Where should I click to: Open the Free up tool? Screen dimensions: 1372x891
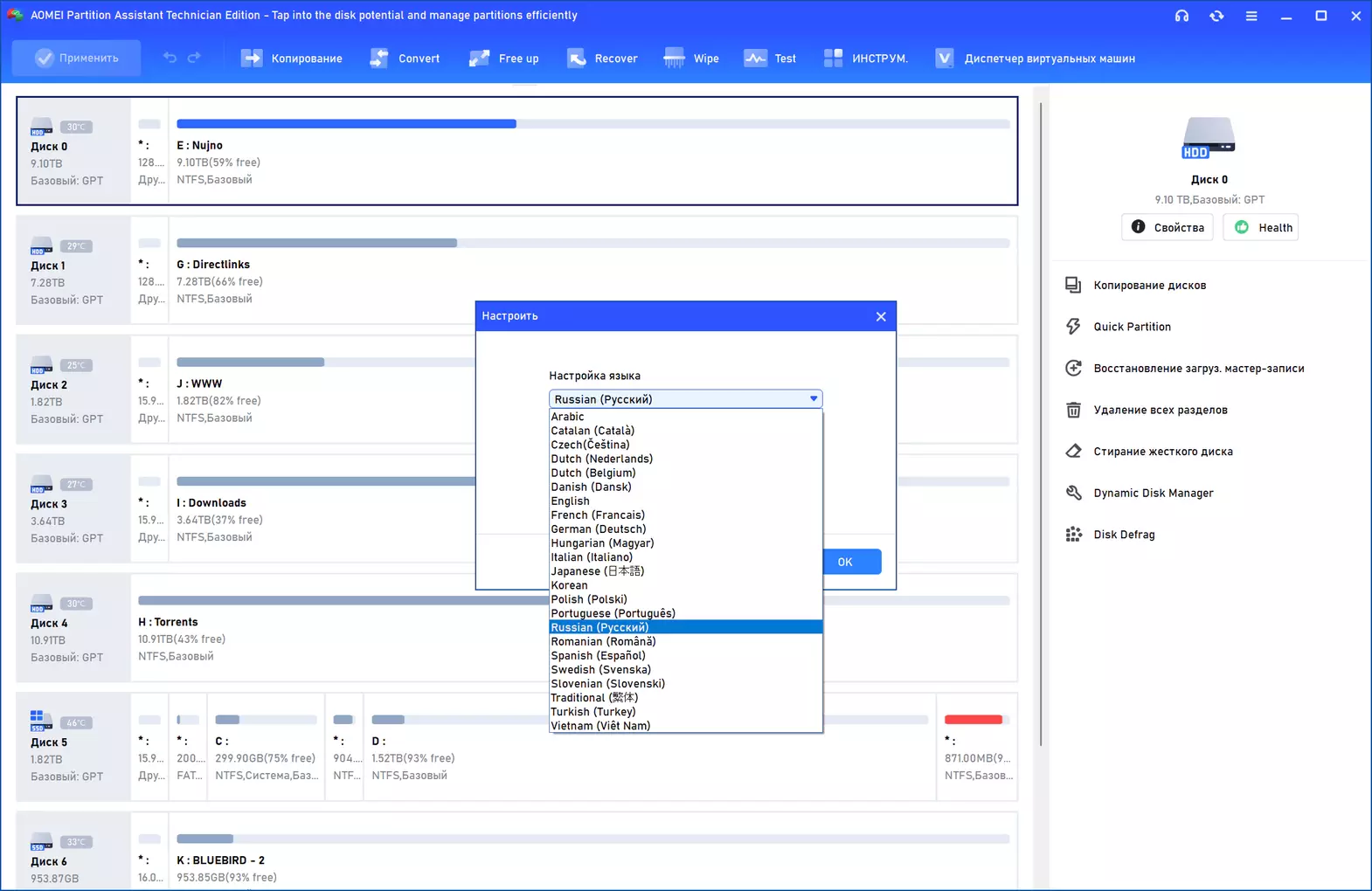click(504, 59)
